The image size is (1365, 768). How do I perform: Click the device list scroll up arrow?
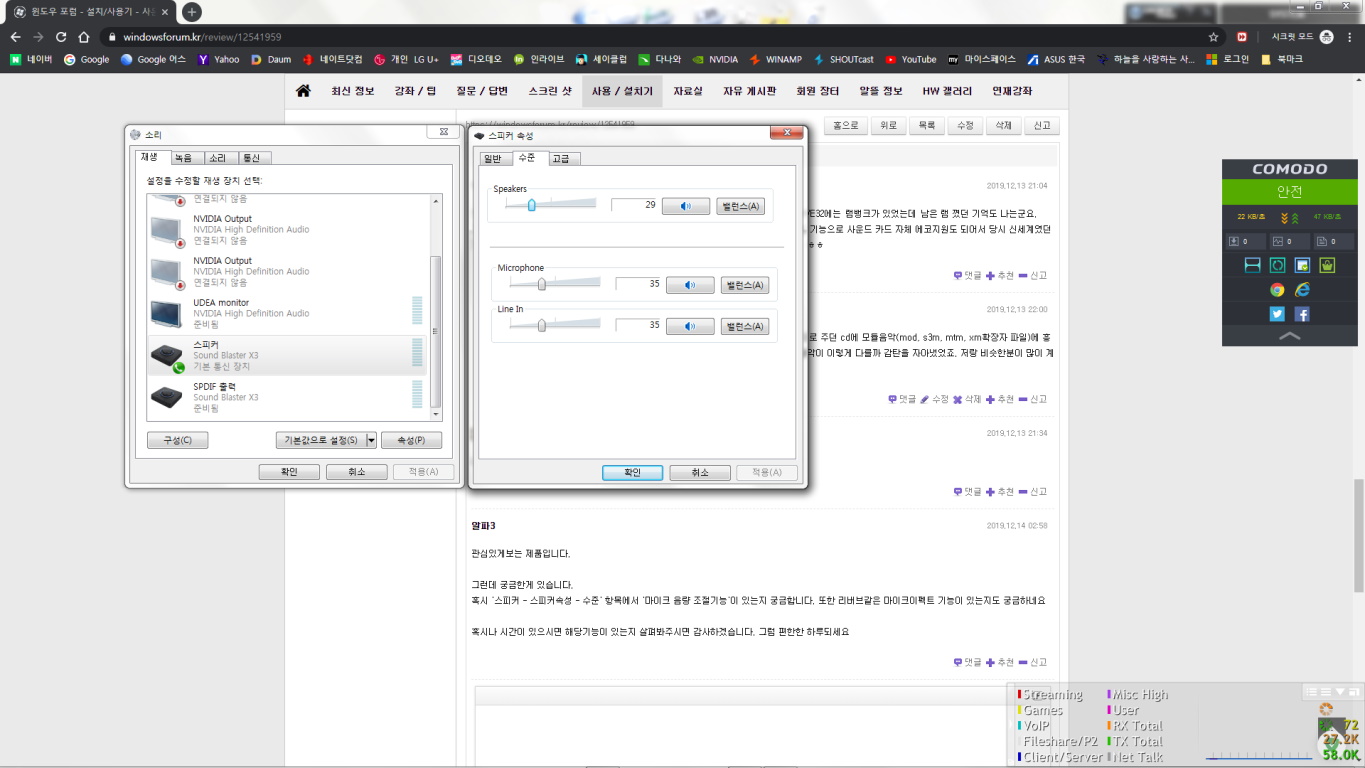tap(435, 201)
